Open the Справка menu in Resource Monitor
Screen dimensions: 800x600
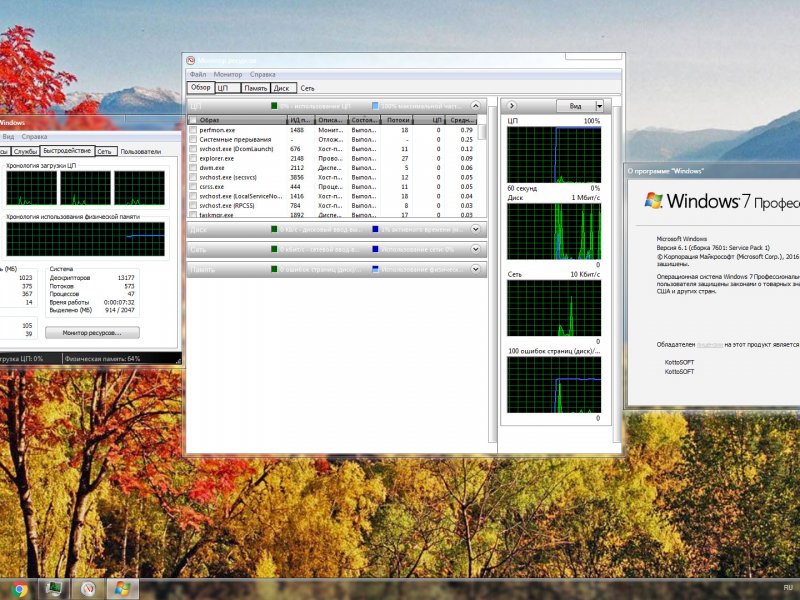[x=262, y=74]
